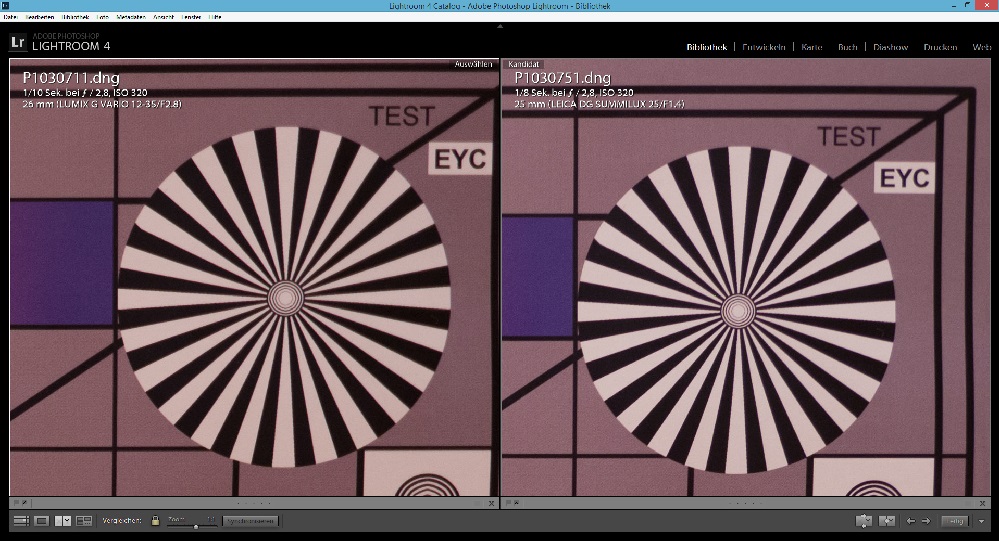Screen dimensions: 999x541
Task: Switch to the Buch module
Action: (x=847, y=47)
